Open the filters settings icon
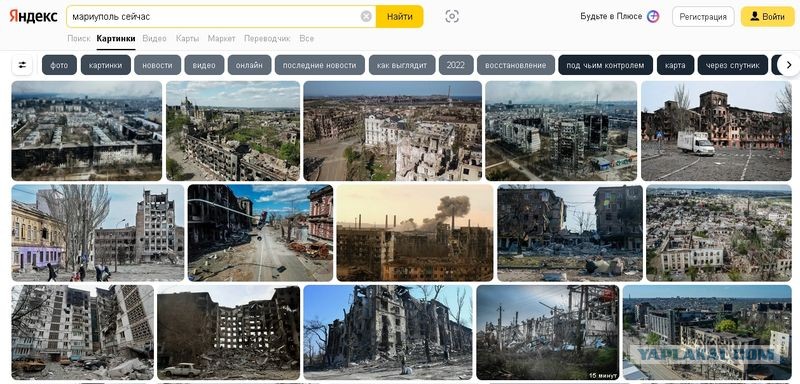The height and width of the screenshot is (384, 800). (22, 65)
